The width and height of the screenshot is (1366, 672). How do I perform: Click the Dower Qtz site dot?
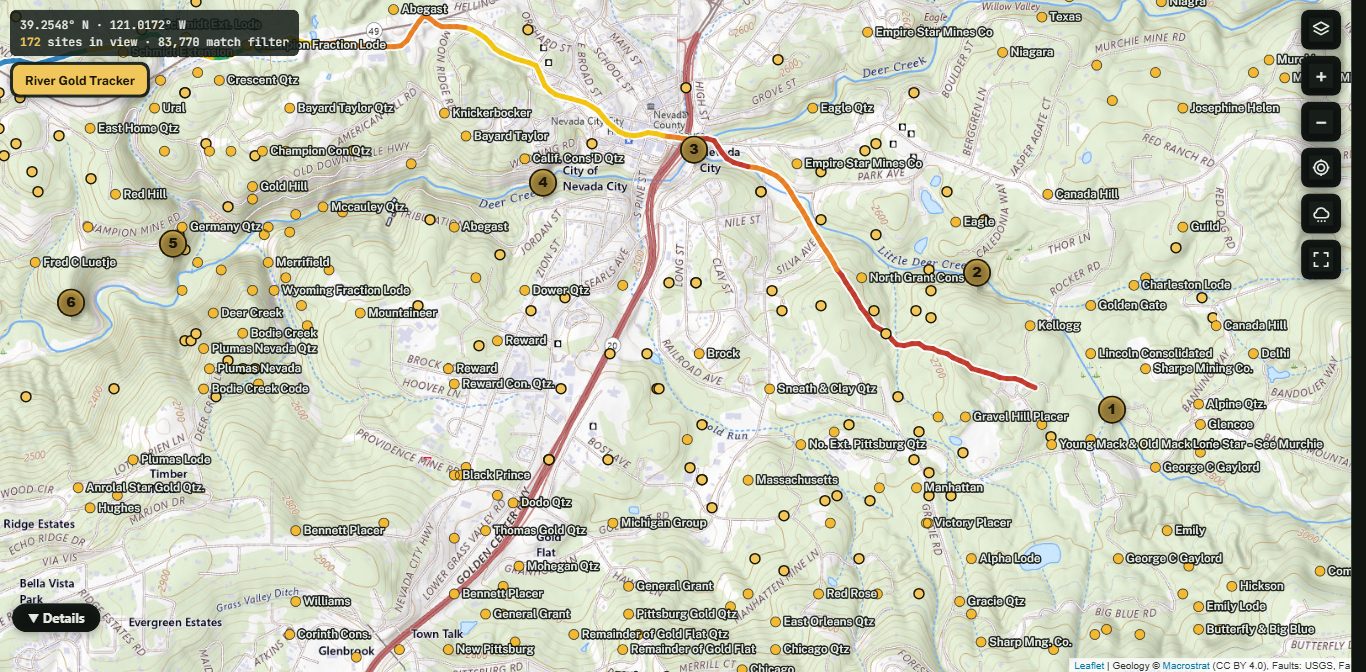pos(524,291)
